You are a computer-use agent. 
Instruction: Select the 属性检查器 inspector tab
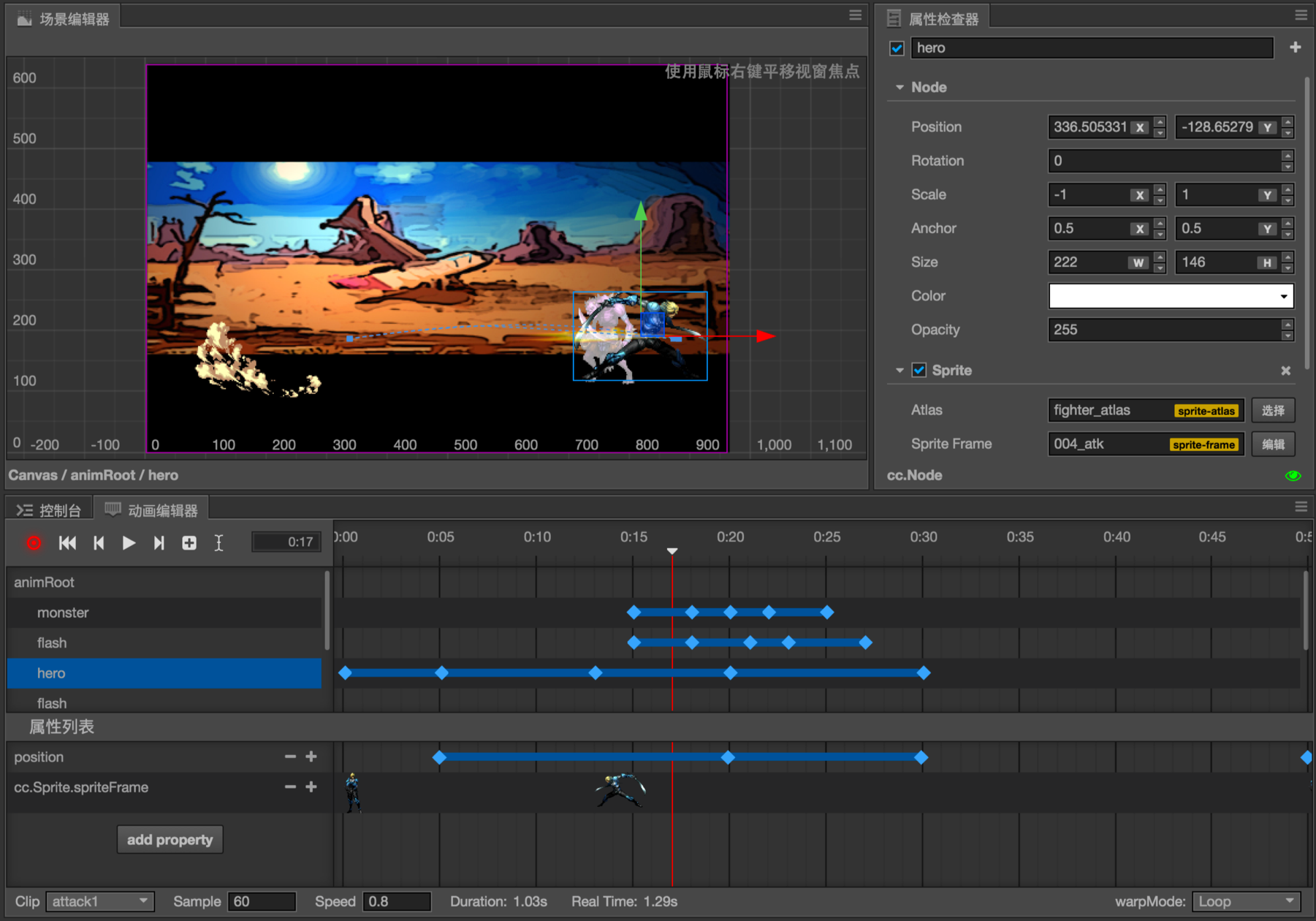coord(933,19)
